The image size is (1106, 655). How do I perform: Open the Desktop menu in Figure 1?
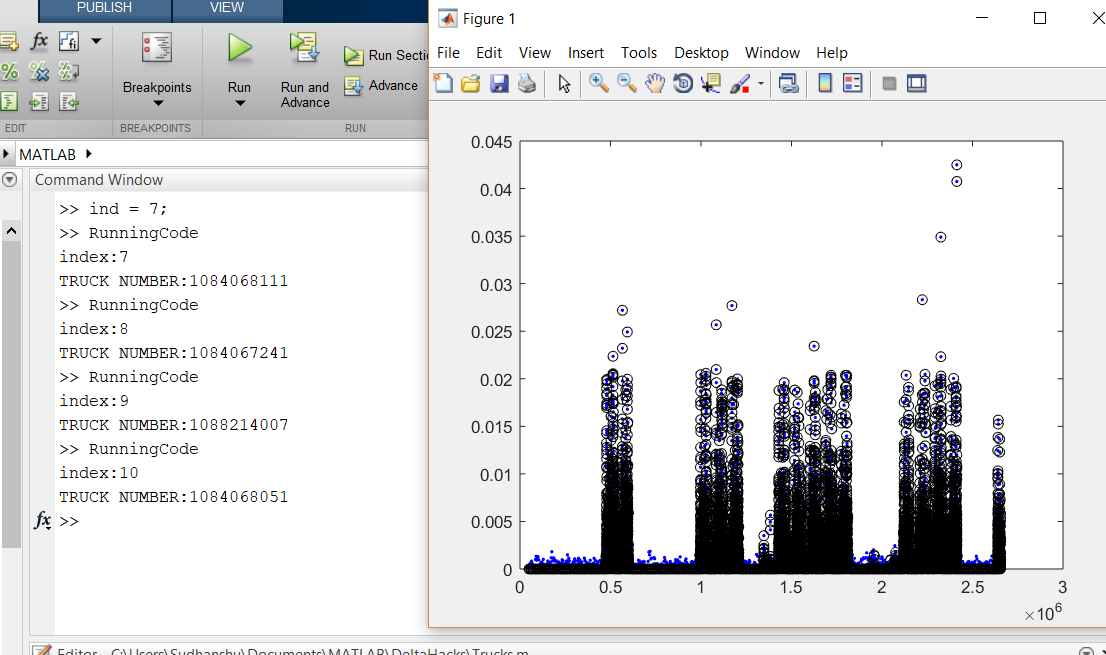[x=701, y=53]
